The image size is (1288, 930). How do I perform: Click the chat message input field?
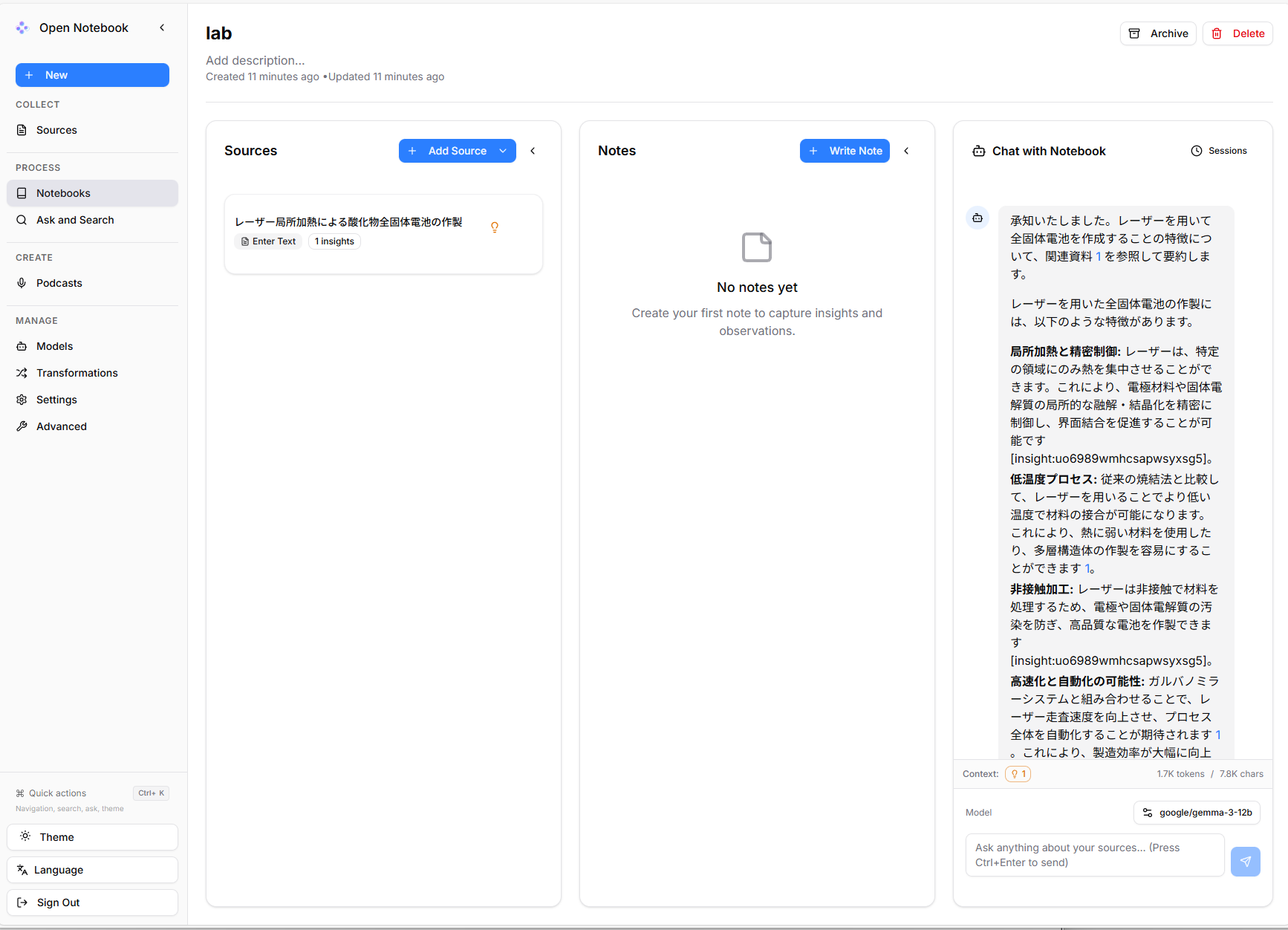[1094, 855]
